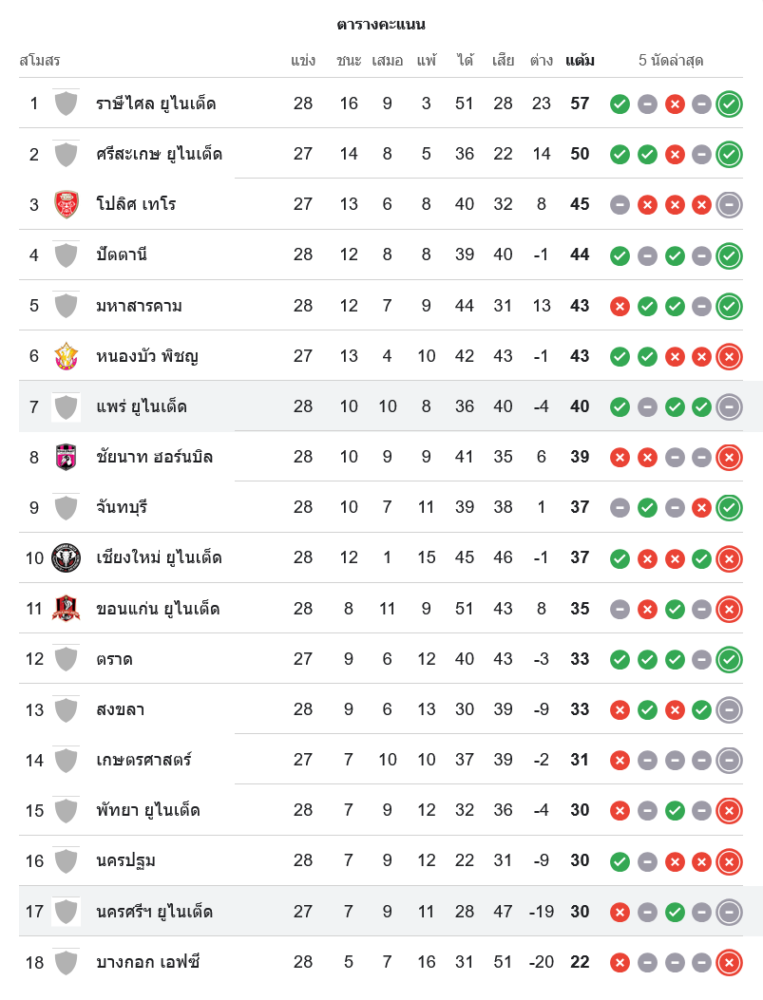Click latest win icon for ตราด

coord(729,659)
